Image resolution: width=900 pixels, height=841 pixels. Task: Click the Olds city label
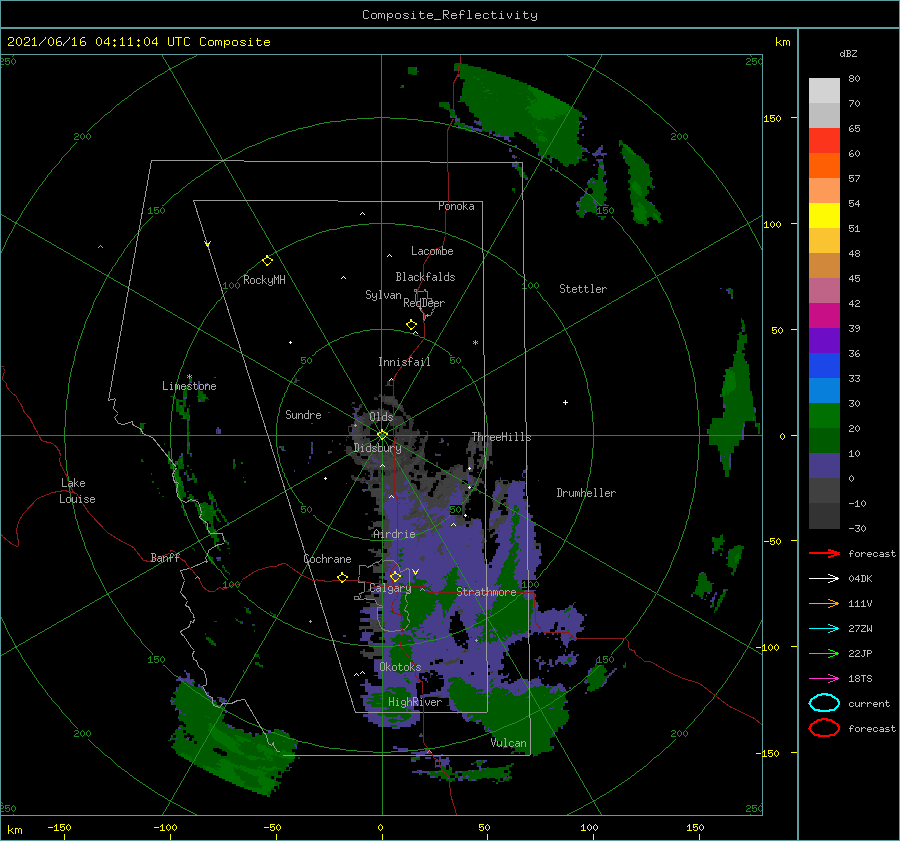(381, 416)
